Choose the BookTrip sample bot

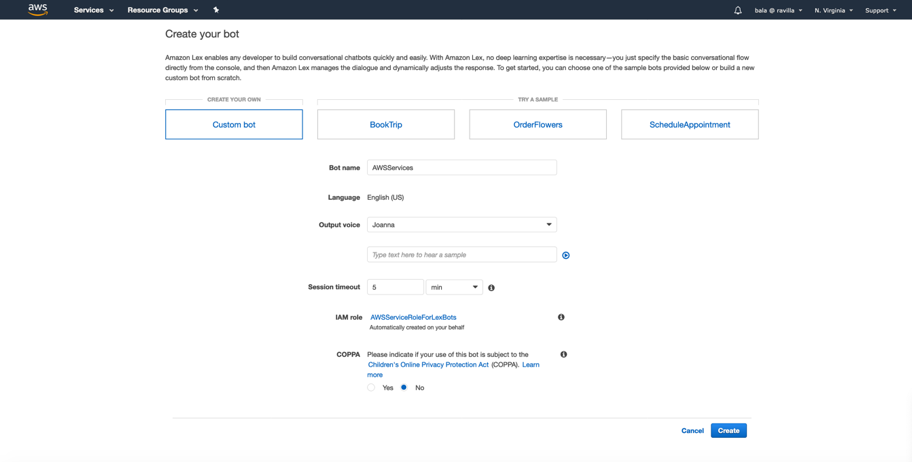coord(386,125)
